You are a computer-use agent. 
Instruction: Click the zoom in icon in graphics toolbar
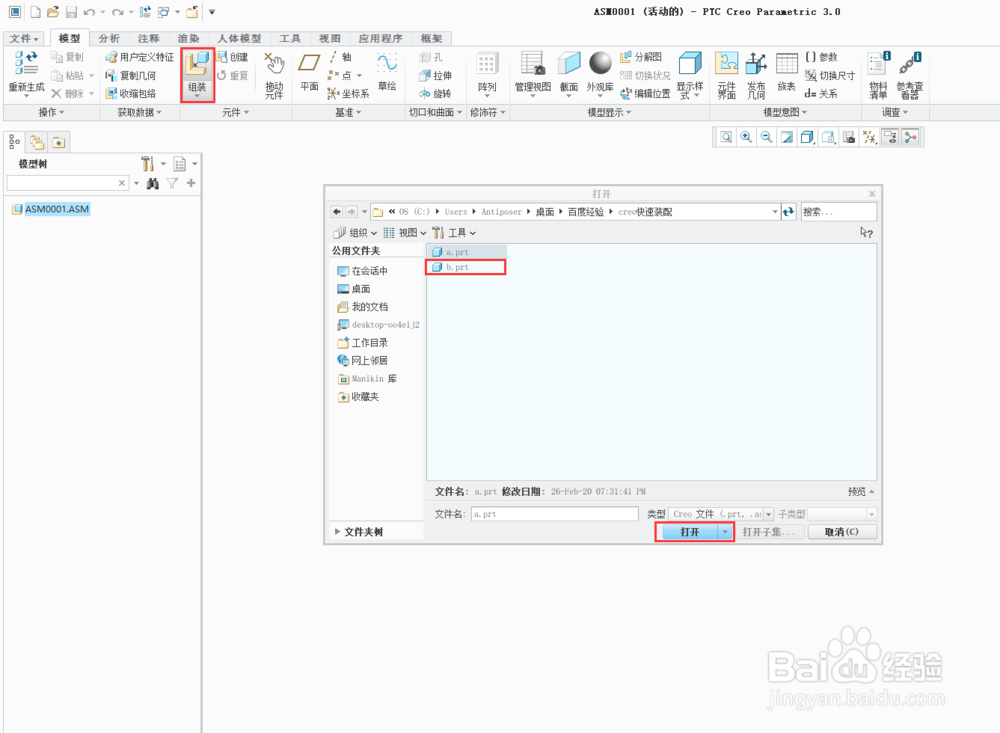click(x=746, y=137)
